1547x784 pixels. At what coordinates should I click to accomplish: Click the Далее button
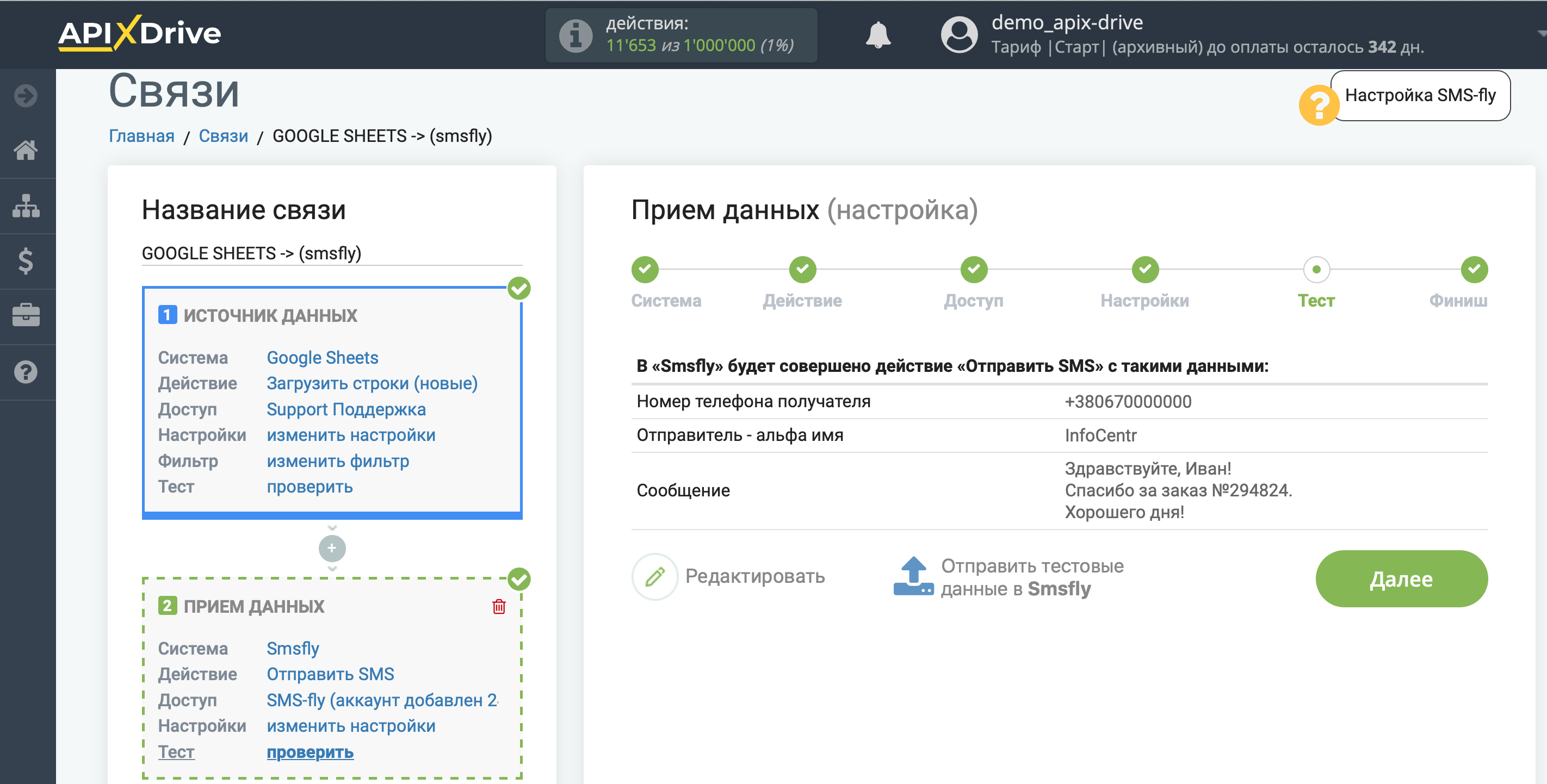[1401, 578]
